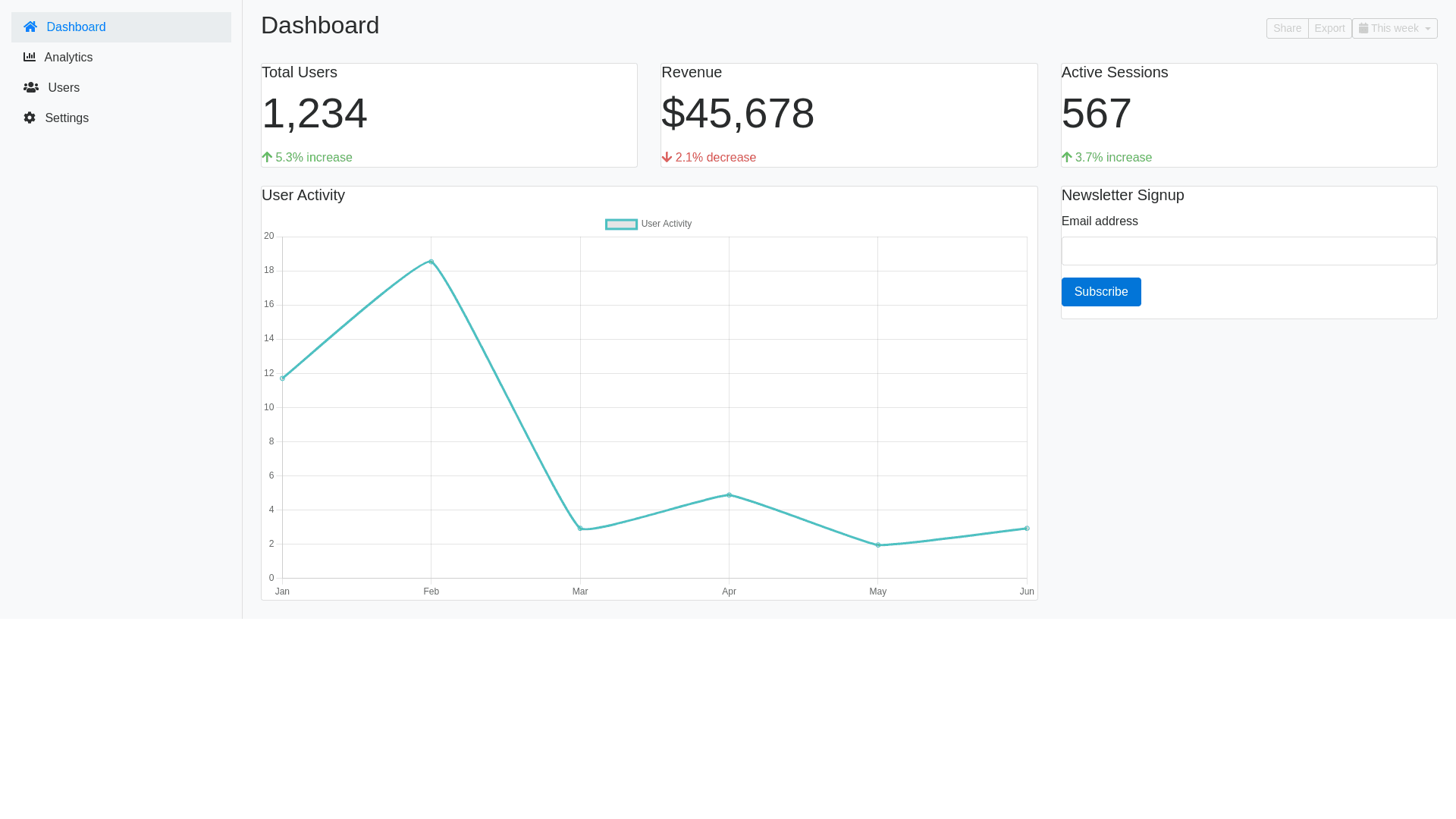Viewport: 1456px width, 819px height.
Task: Click the Settings gear icon
Action: coord(30,118)
